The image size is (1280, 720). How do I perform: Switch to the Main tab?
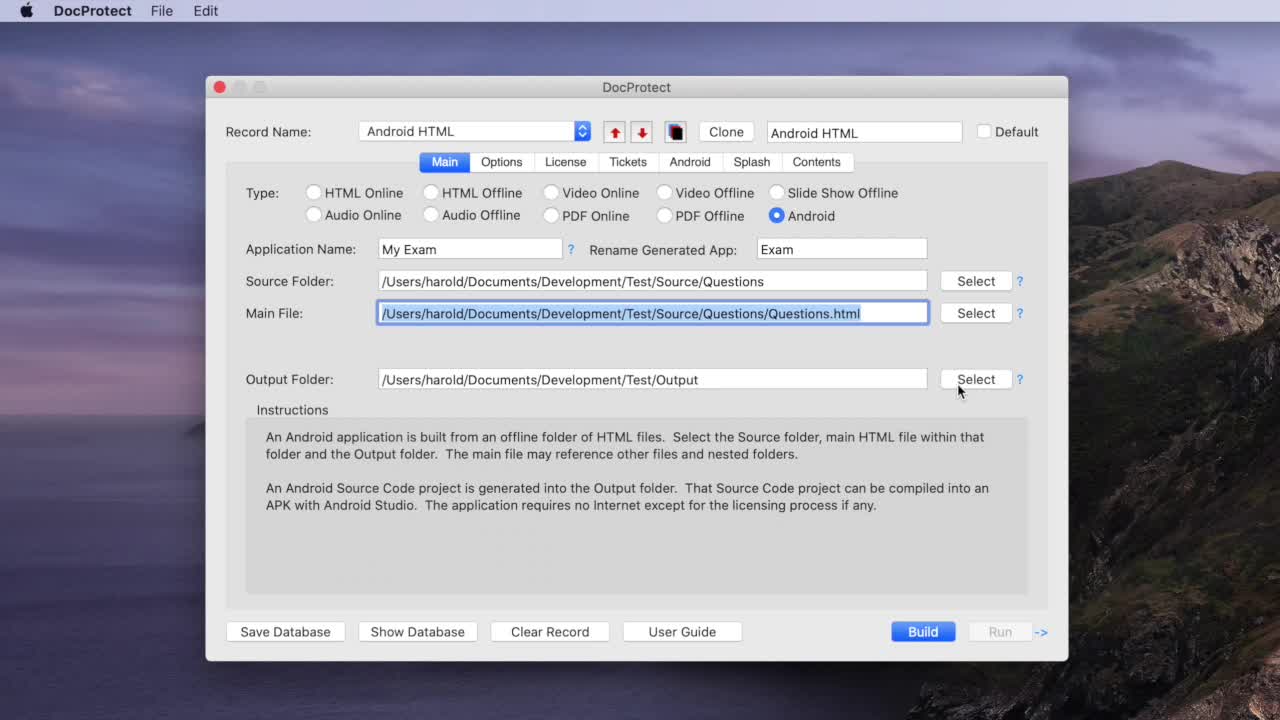coord(445,162)
